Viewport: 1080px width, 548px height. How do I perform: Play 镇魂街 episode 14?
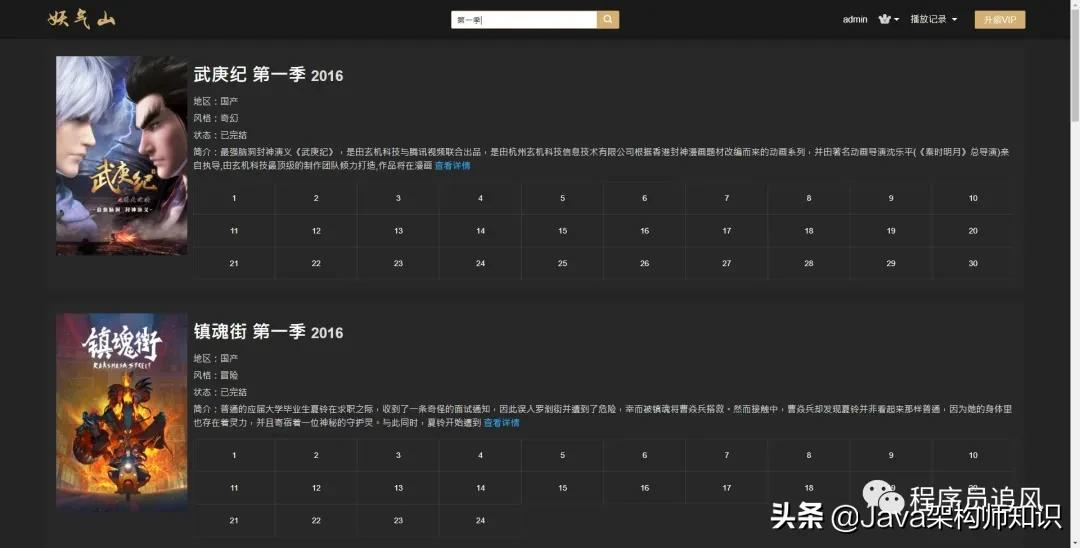pos(480,487)
